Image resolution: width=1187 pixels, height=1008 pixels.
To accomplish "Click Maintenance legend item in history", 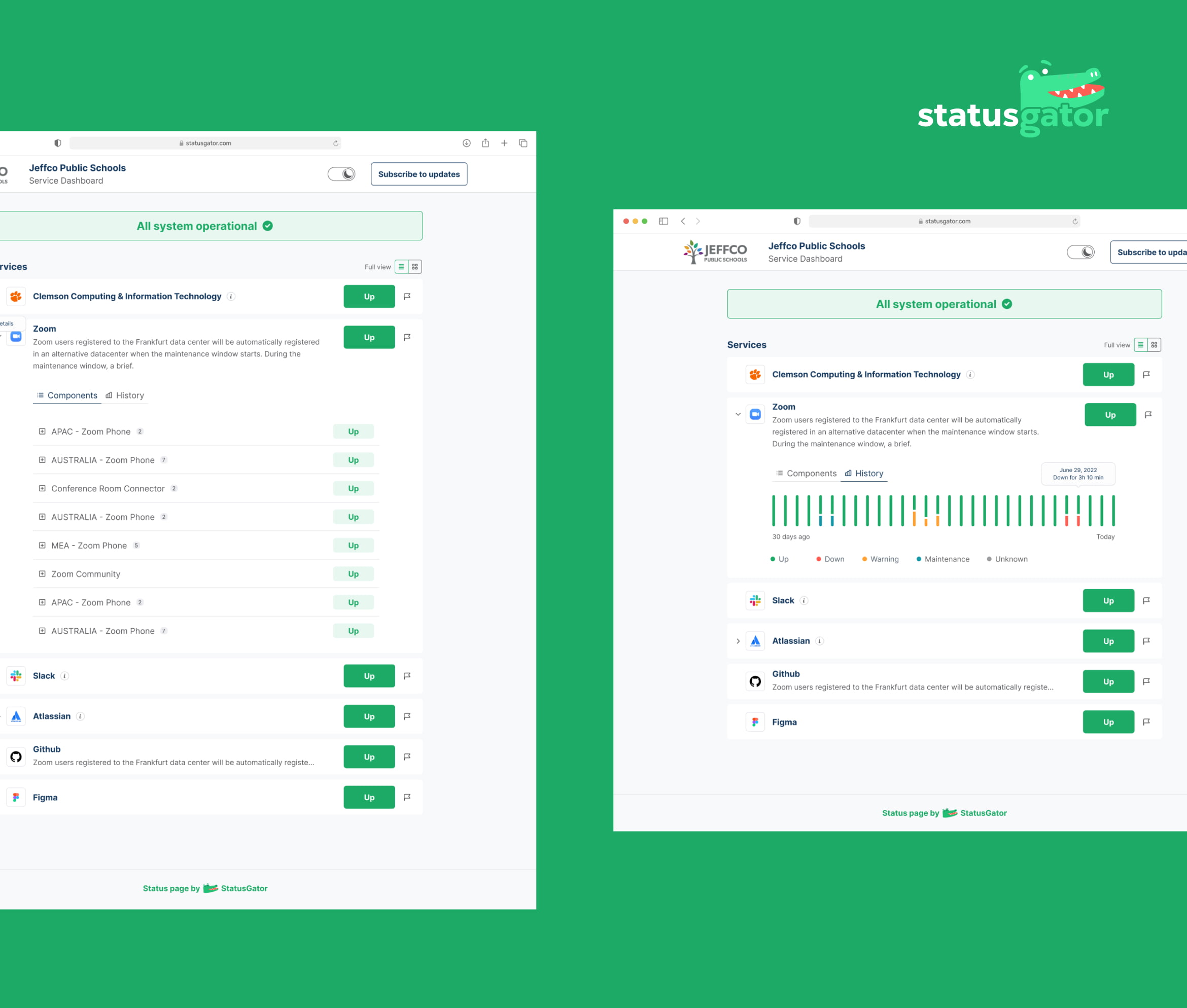I will (x=943, y=559).
